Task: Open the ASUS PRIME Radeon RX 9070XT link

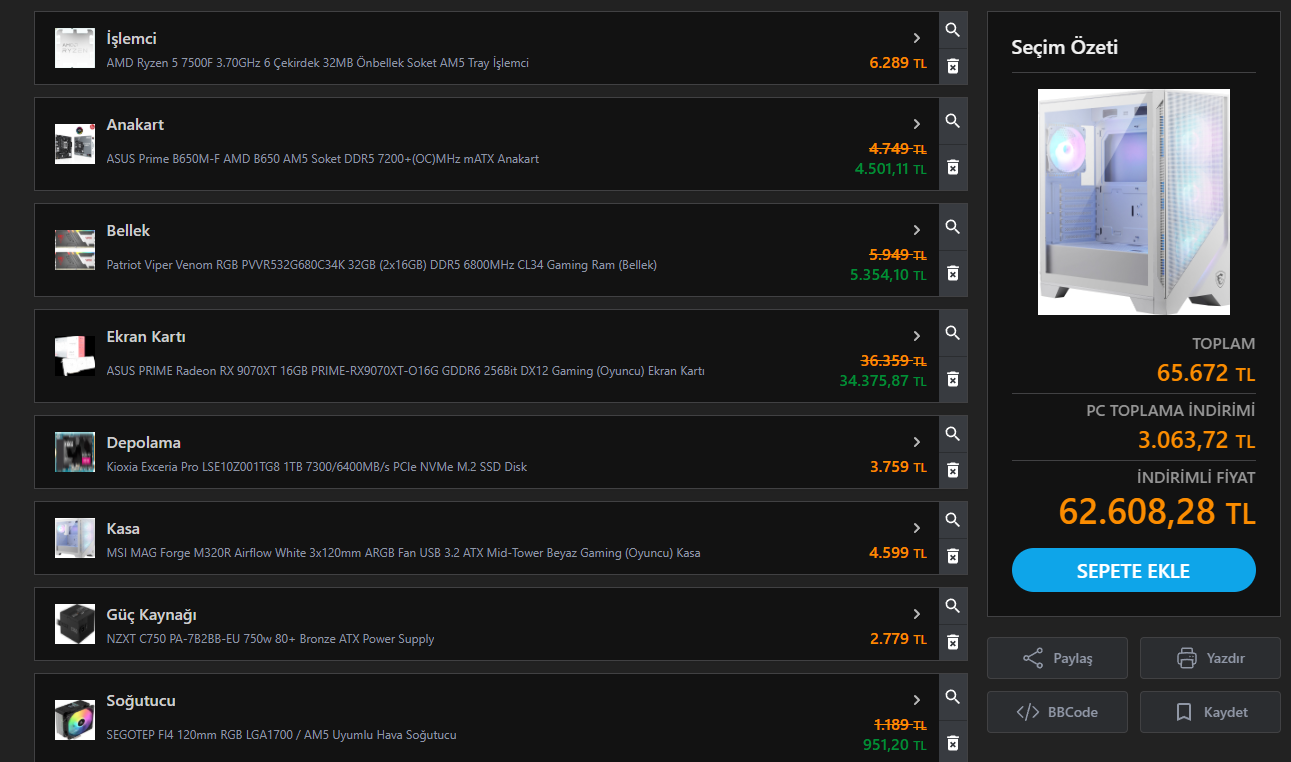Action: click(x=406, y=371)
